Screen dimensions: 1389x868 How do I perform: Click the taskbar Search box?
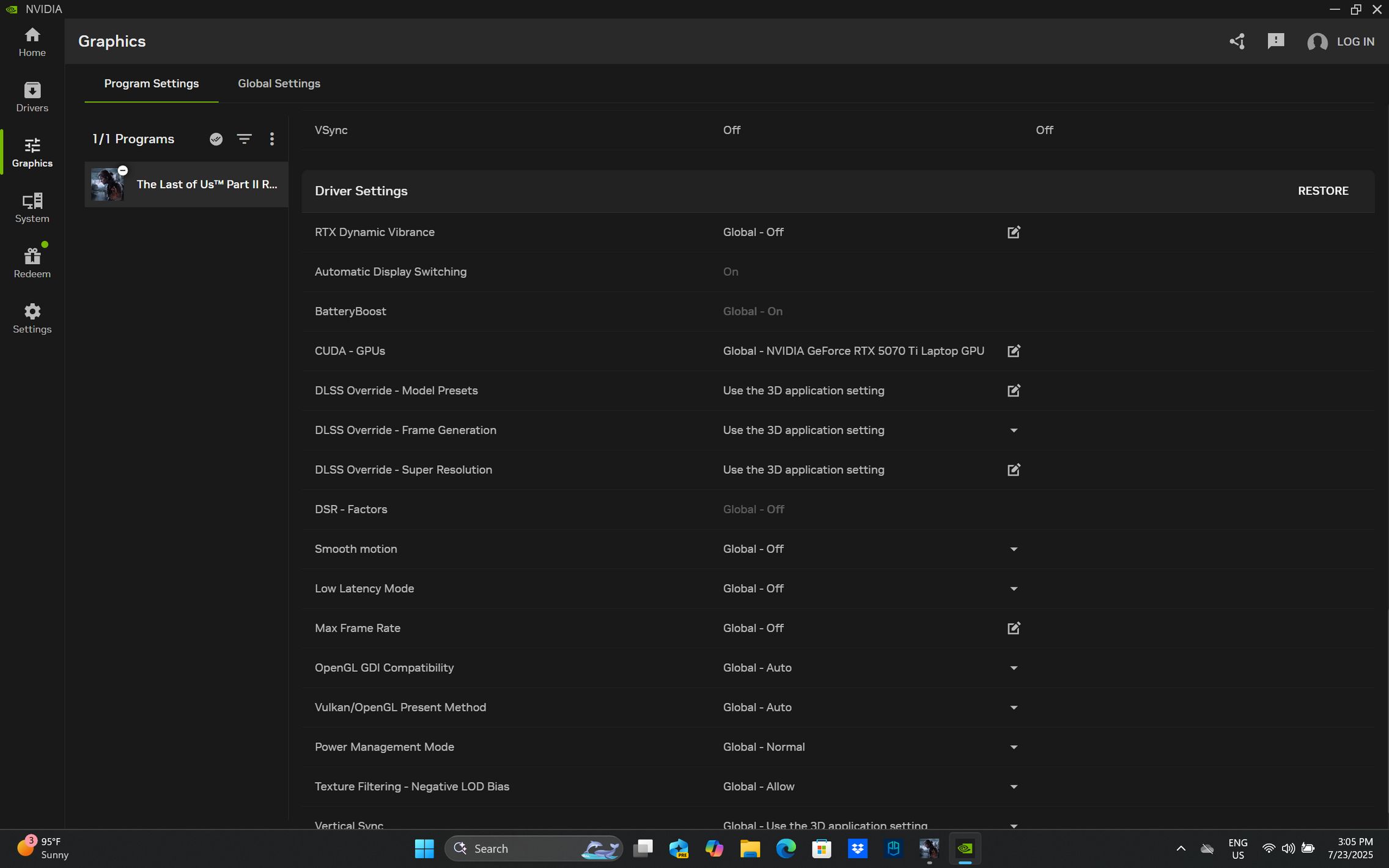(x=534, y=848)
